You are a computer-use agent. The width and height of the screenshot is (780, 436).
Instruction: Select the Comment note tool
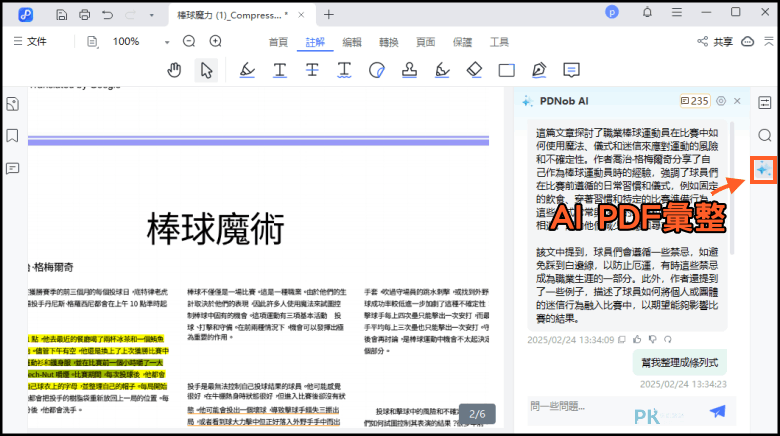pos(571,70)
